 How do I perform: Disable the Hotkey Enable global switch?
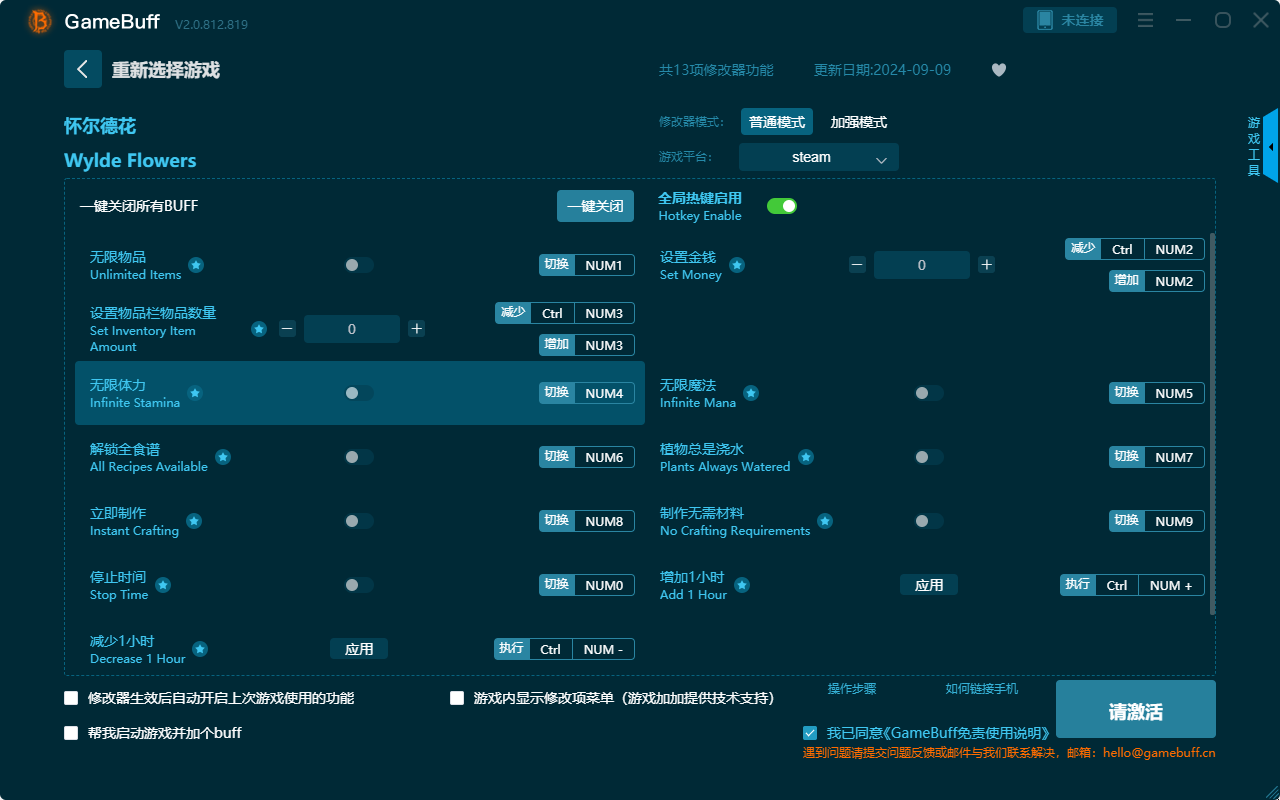(782, 205)
